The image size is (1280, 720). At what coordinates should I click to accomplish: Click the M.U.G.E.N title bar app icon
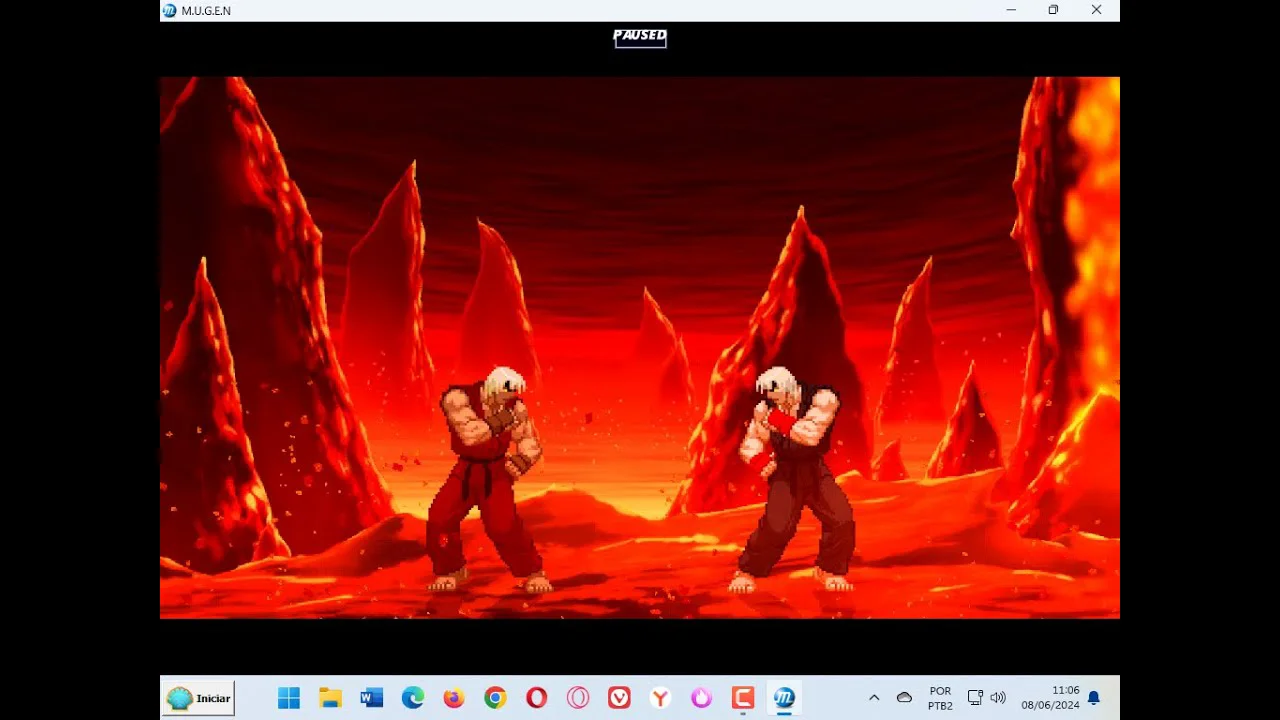pos(170,10)
